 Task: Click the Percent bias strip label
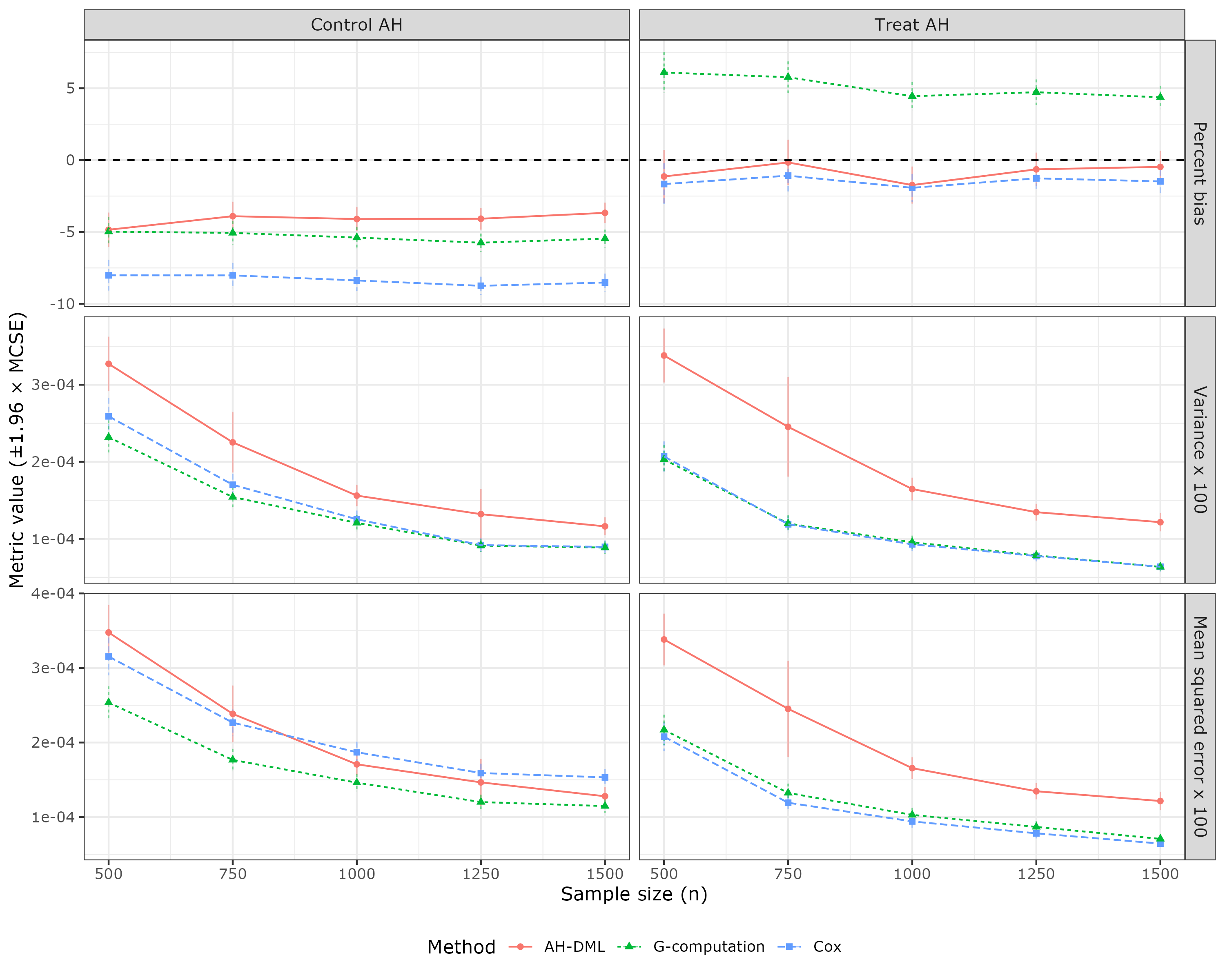tap(1199, 173)
